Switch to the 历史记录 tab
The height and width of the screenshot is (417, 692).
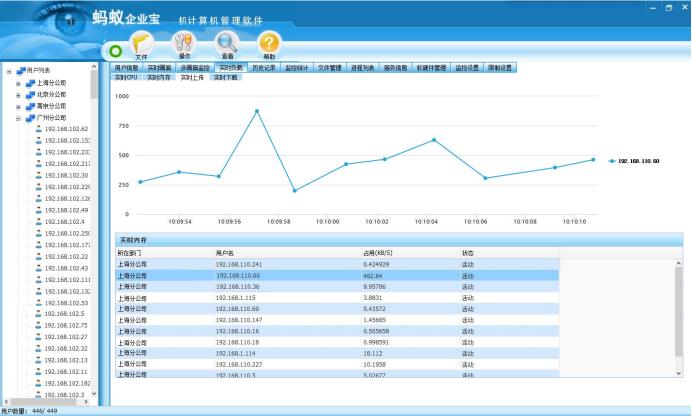[x=264, y=68]
